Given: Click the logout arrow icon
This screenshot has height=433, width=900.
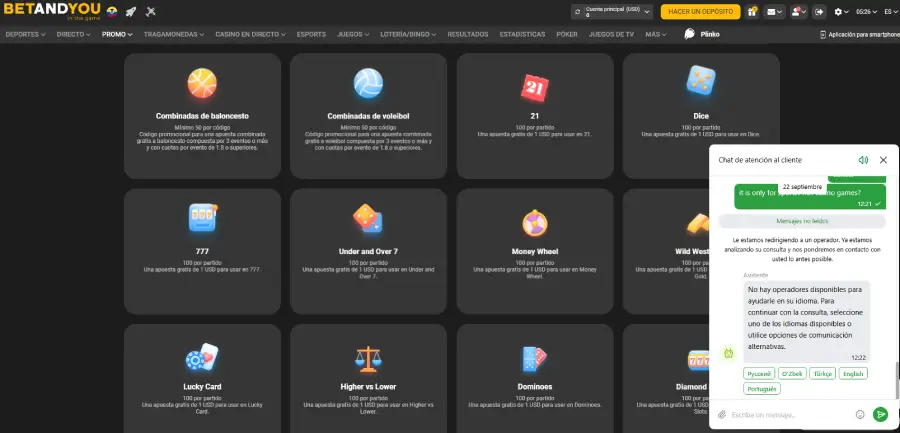Looking at the screenshot, I should pos(819,11).
